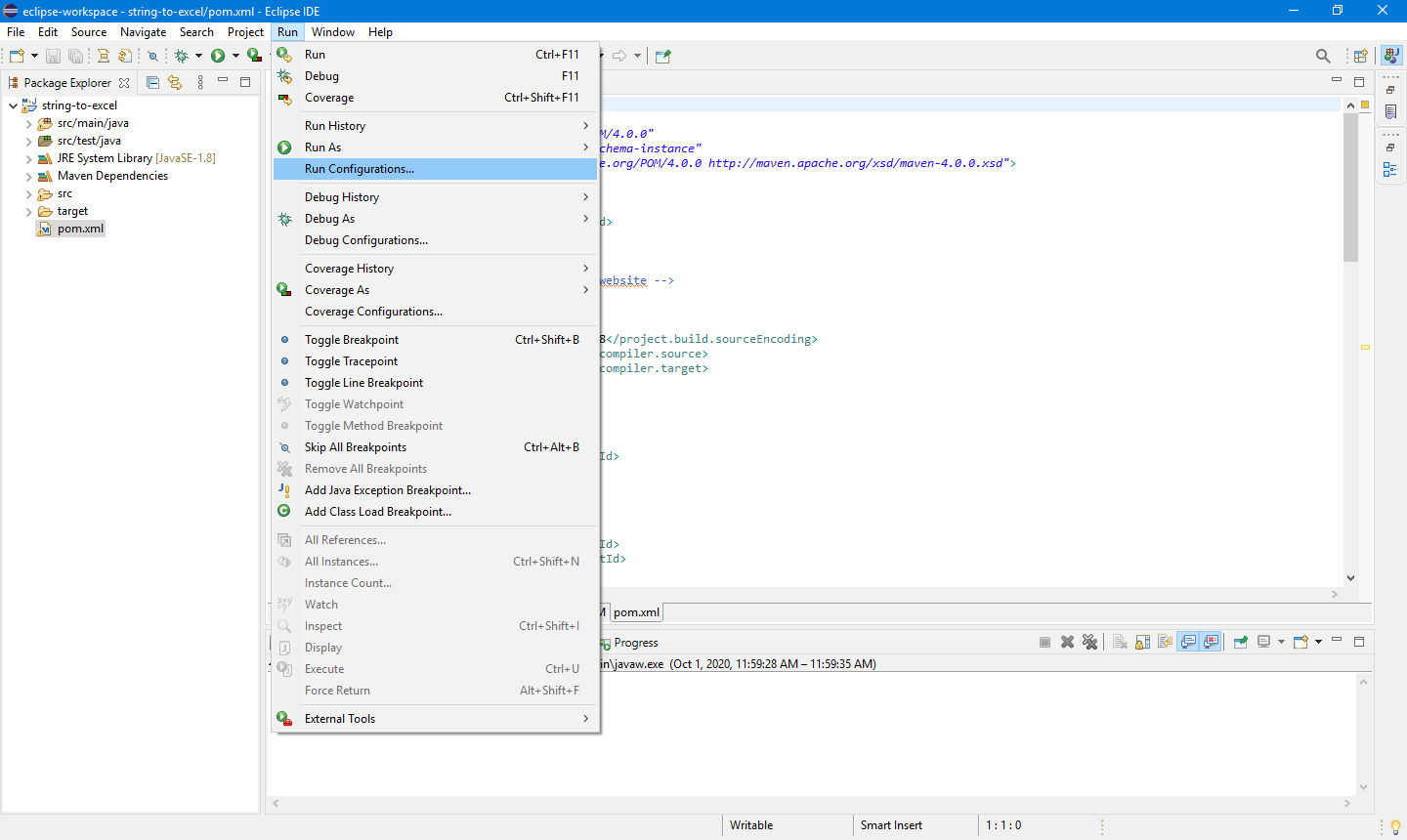Click the Pin Console icon
This screenshot has height=840, width=1407.
1241,642
